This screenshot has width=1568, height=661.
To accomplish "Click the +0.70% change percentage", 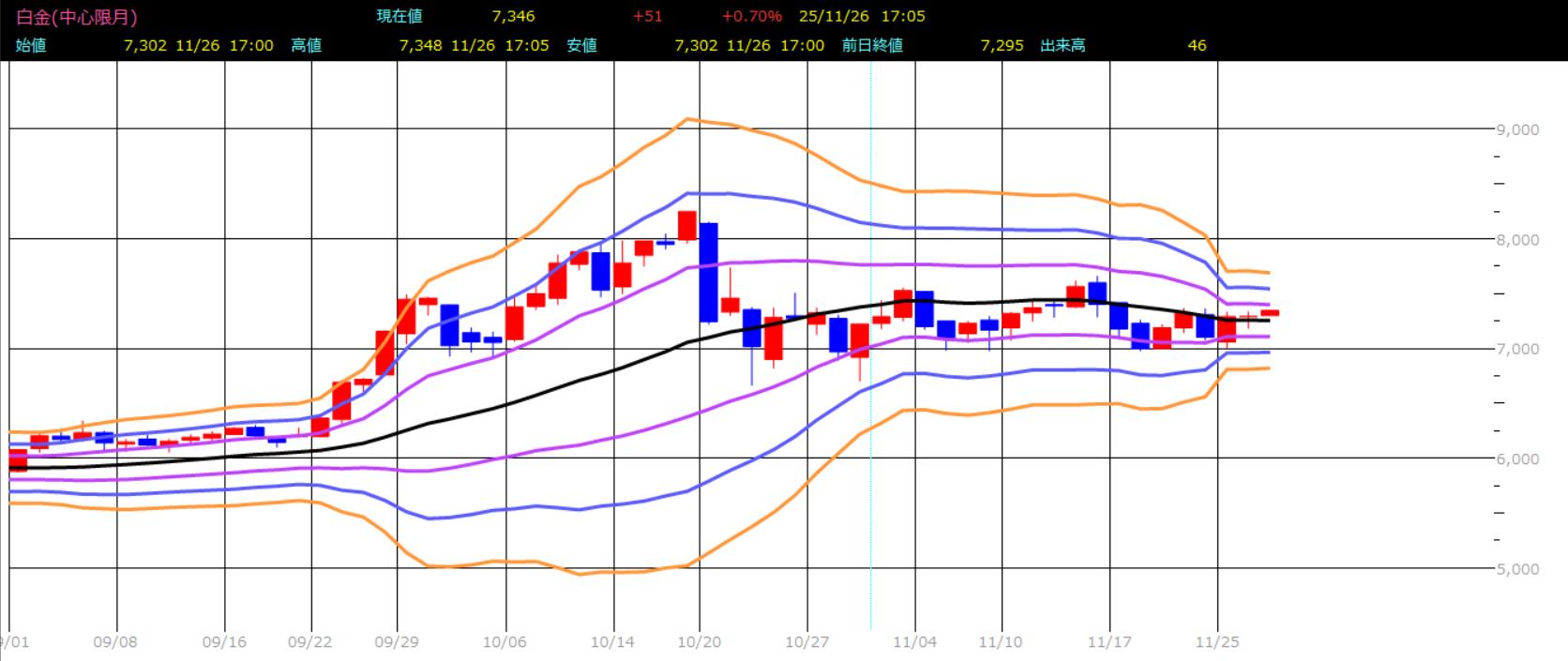I will click(x=751, y=17).
